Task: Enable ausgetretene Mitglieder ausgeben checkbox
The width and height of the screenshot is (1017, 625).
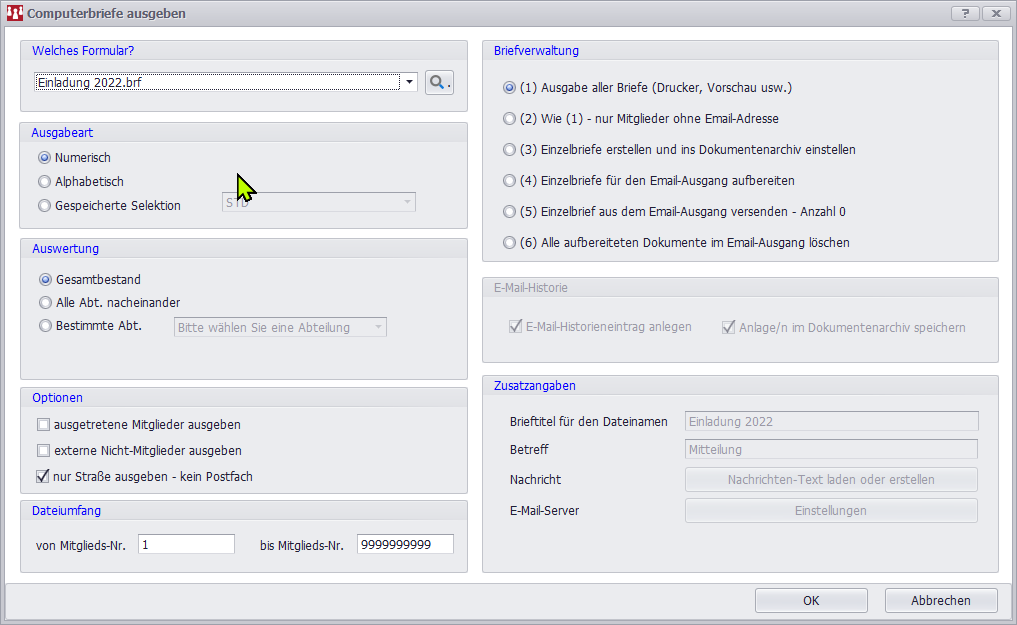Action: pos(43,424)
